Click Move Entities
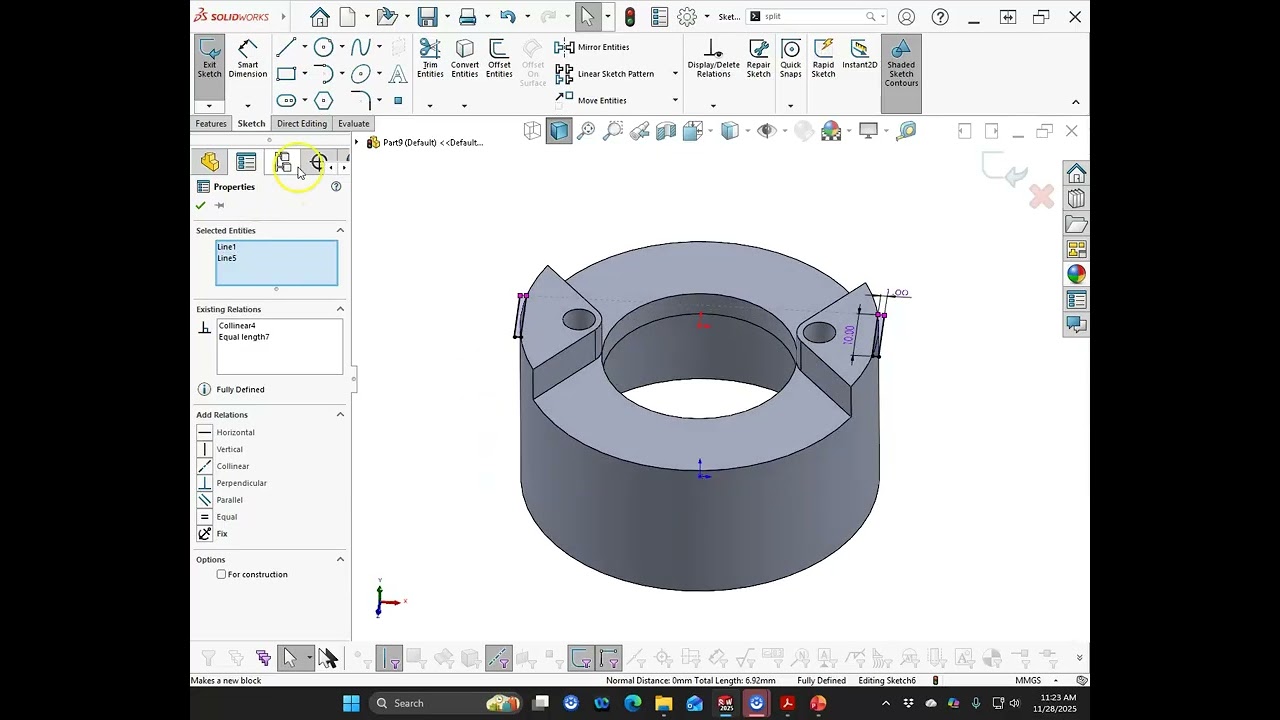Screen dimensions: 1280x720 point(590,100)
